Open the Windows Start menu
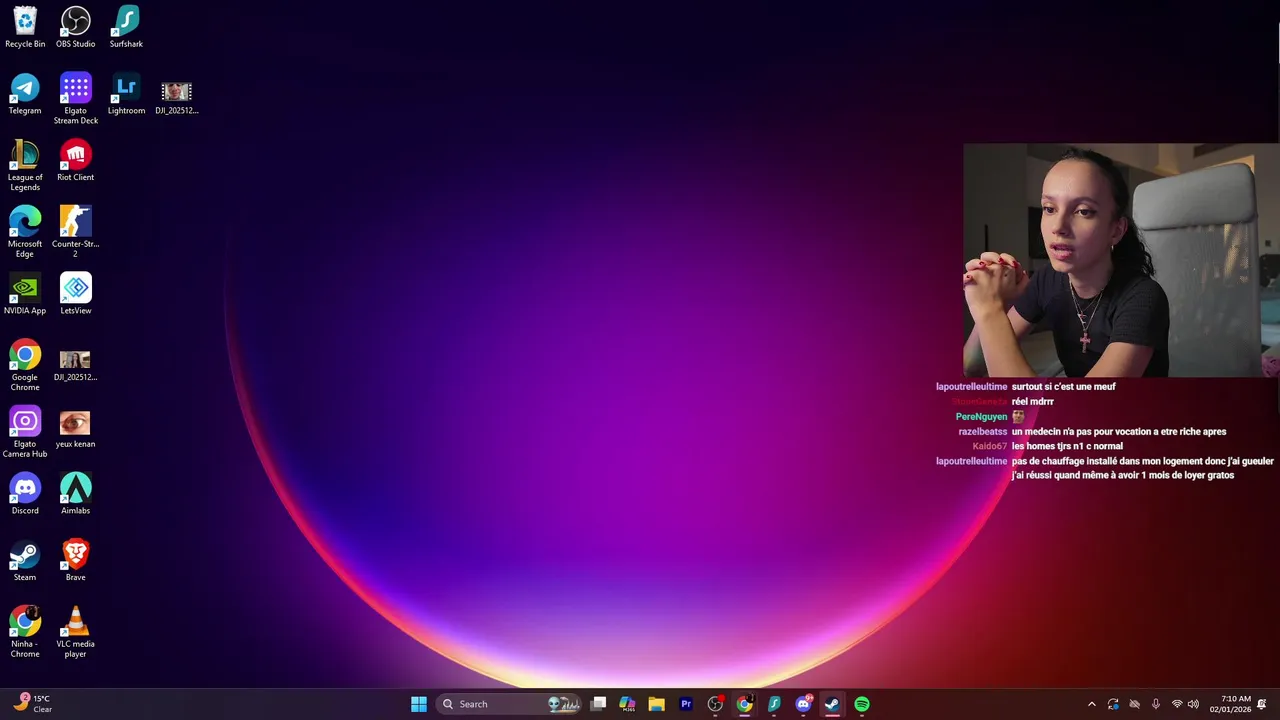Image resolution: width=1280 pixels, height=720 pixels. pos(419,704)
